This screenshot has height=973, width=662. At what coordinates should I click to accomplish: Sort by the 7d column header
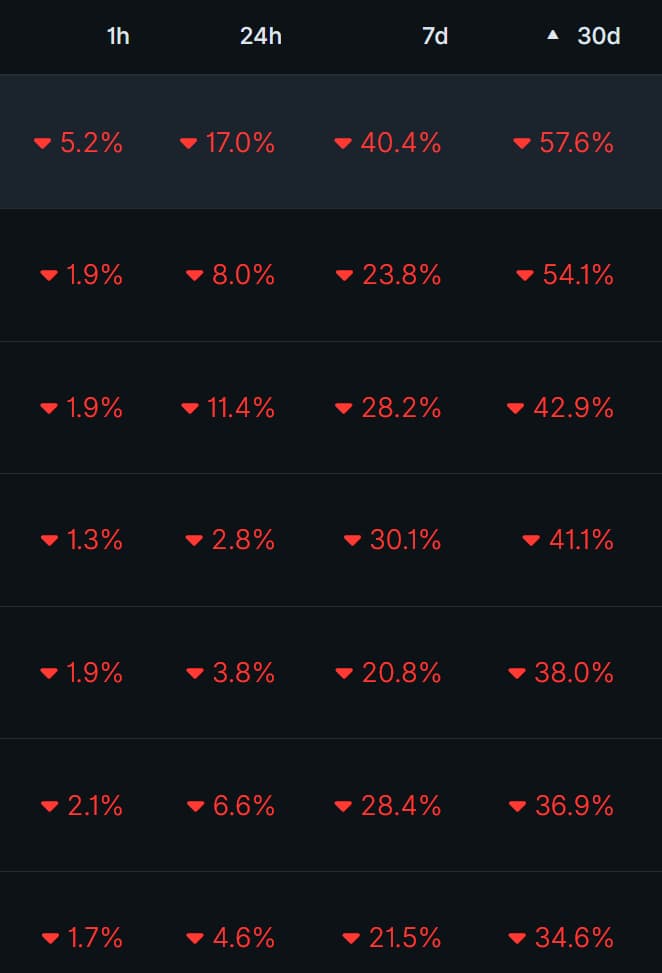(x=435, y=37)
